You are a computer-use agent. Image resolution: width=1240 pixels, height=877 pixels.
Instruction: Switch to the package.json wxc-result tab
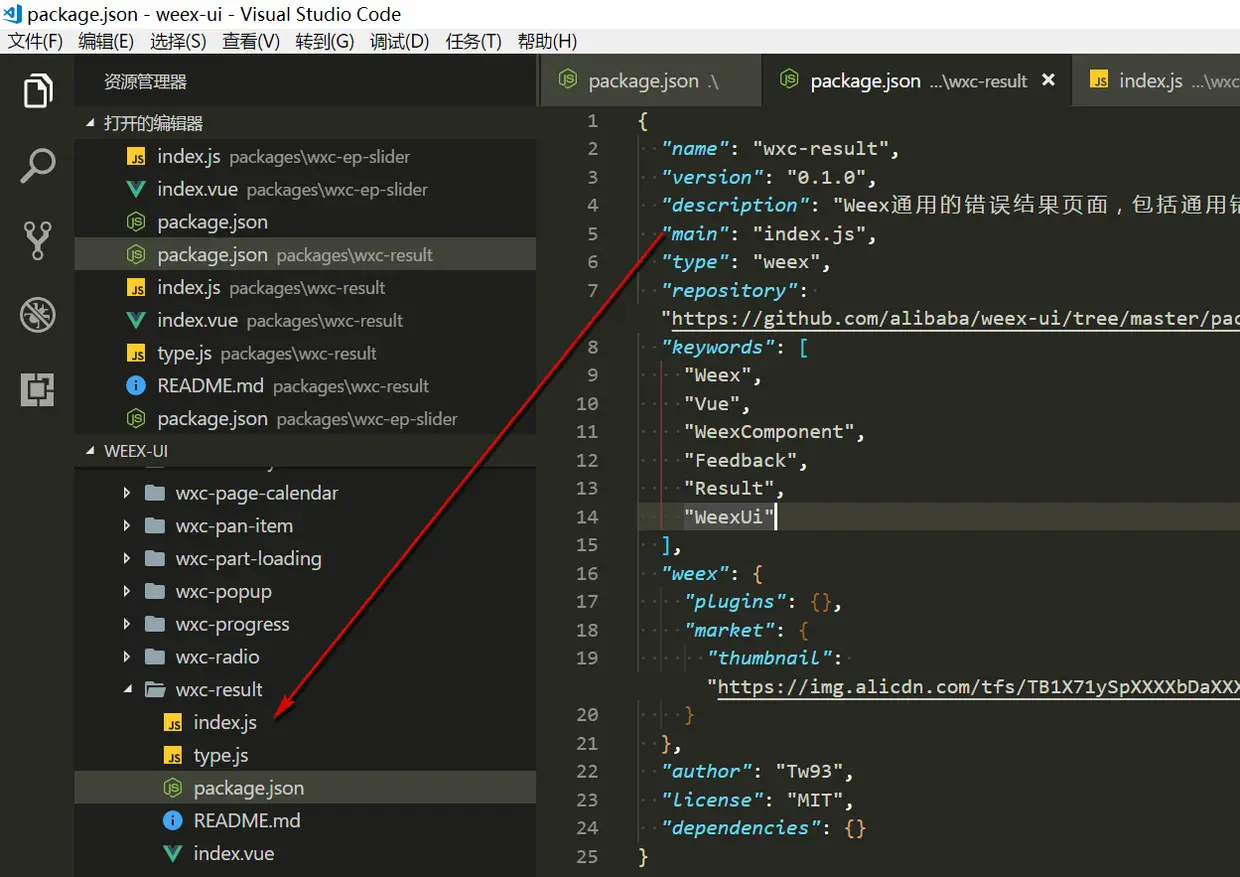pyautogui.click(x=916, y=81)
